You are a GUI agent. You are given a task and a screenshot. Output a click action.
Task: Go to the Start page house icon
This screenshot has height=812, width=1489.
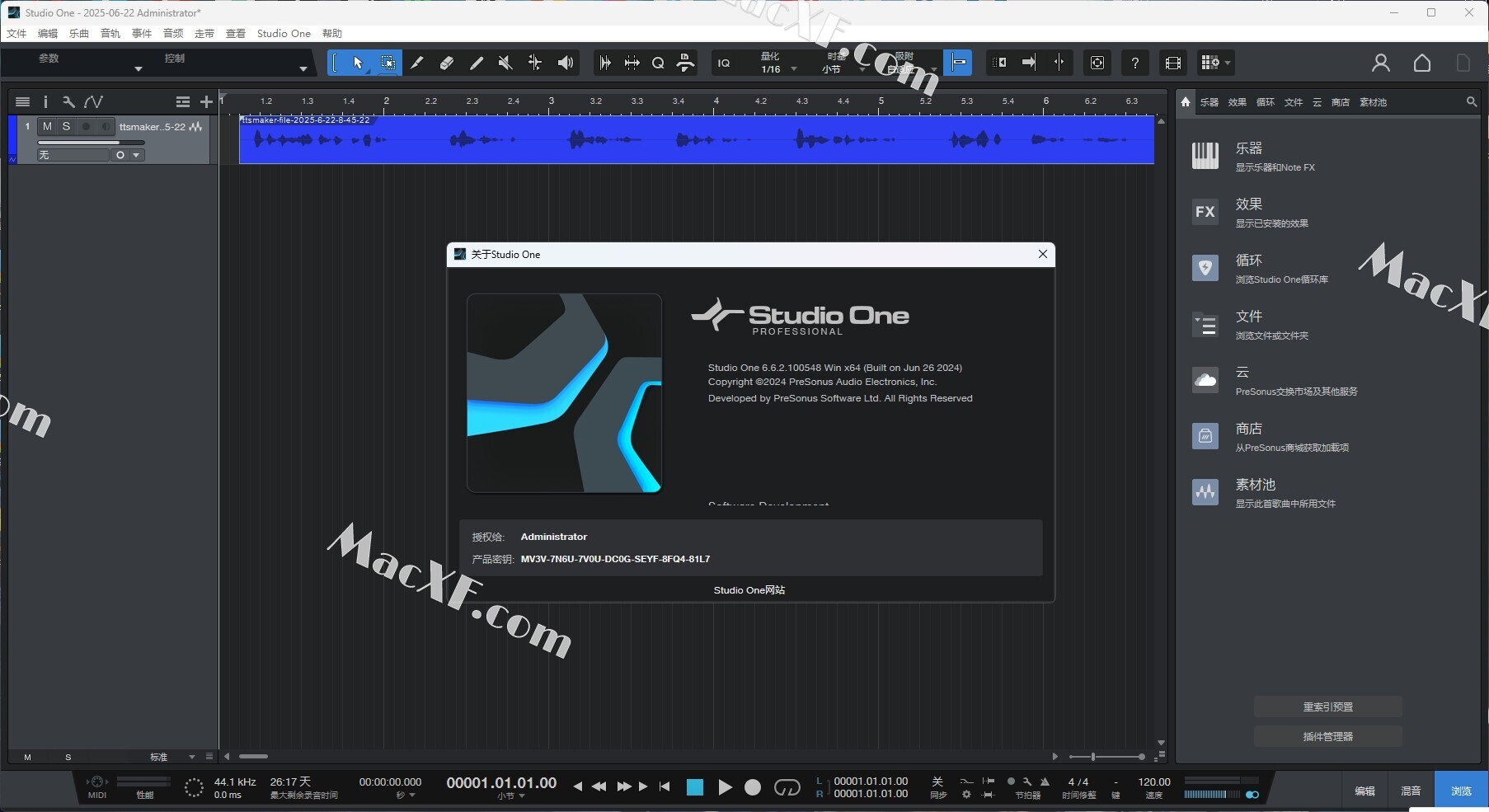(1422, 63)
